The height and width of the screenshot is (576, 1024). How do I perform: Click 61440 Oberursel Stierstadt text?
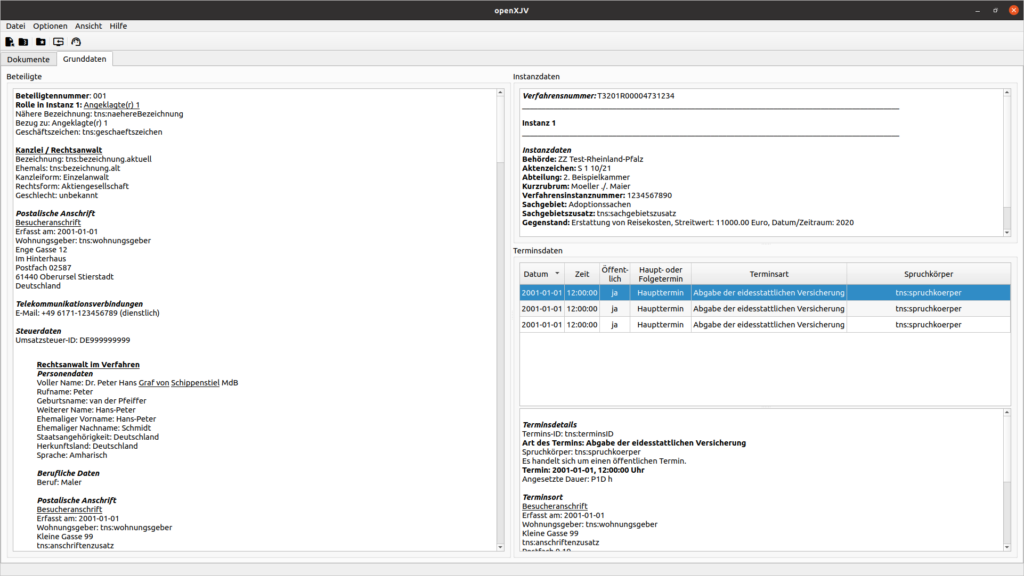[65, 277]
